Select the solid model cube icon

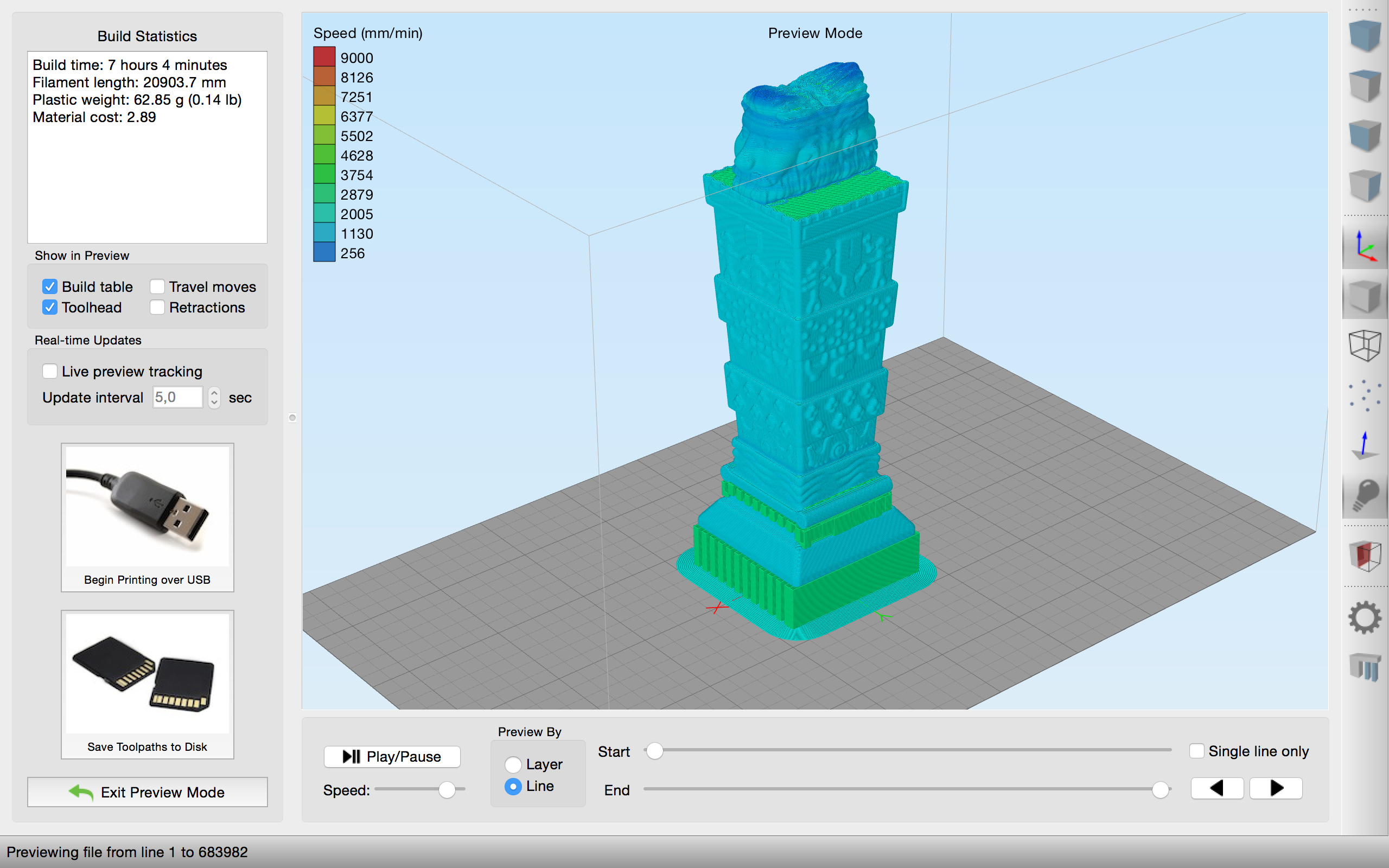click(x=1365, y=297)
